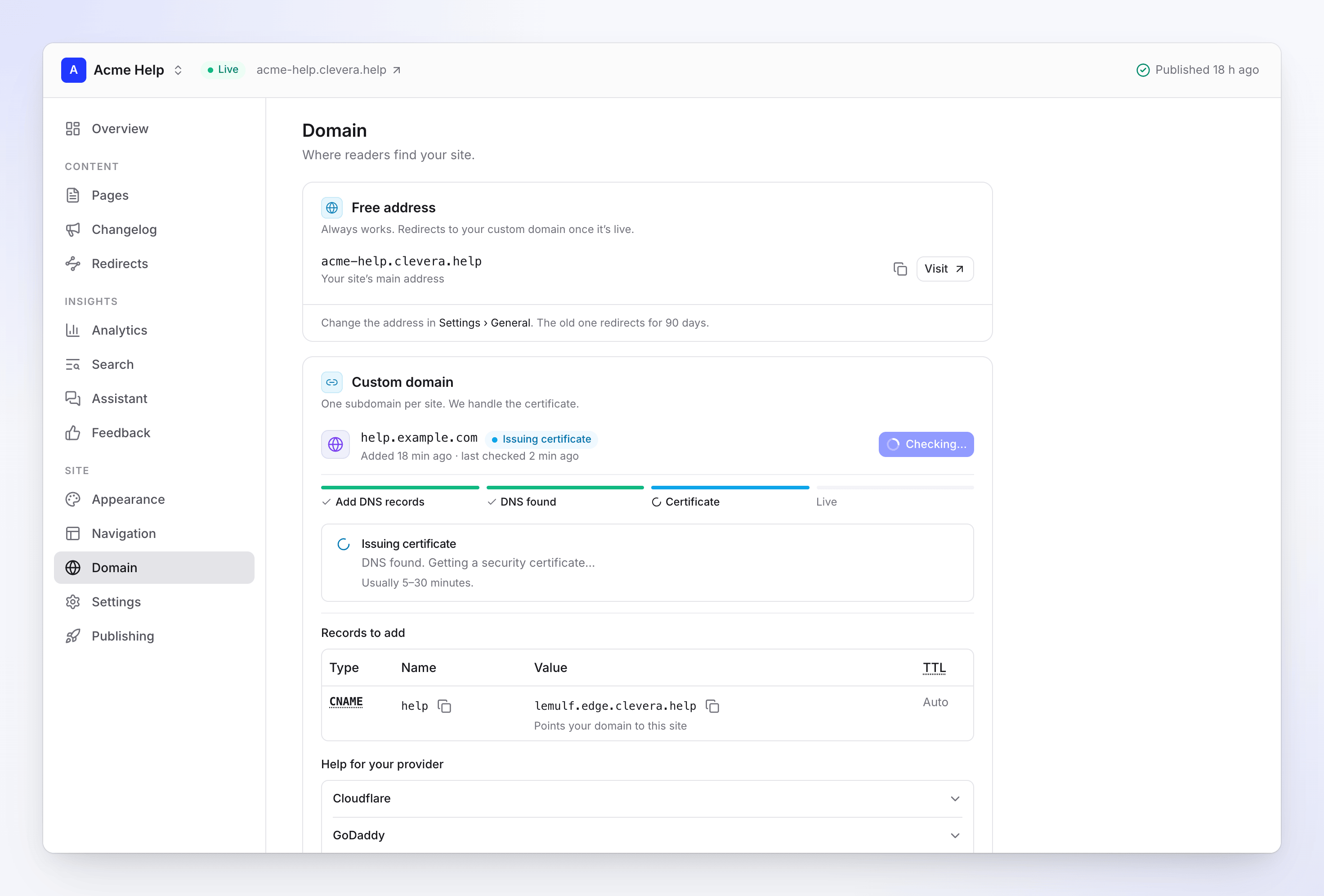Copy the CNAME name 'help'
This screenshot has height=896, width=1324.
pyautogui.click(x=444, y=706)
